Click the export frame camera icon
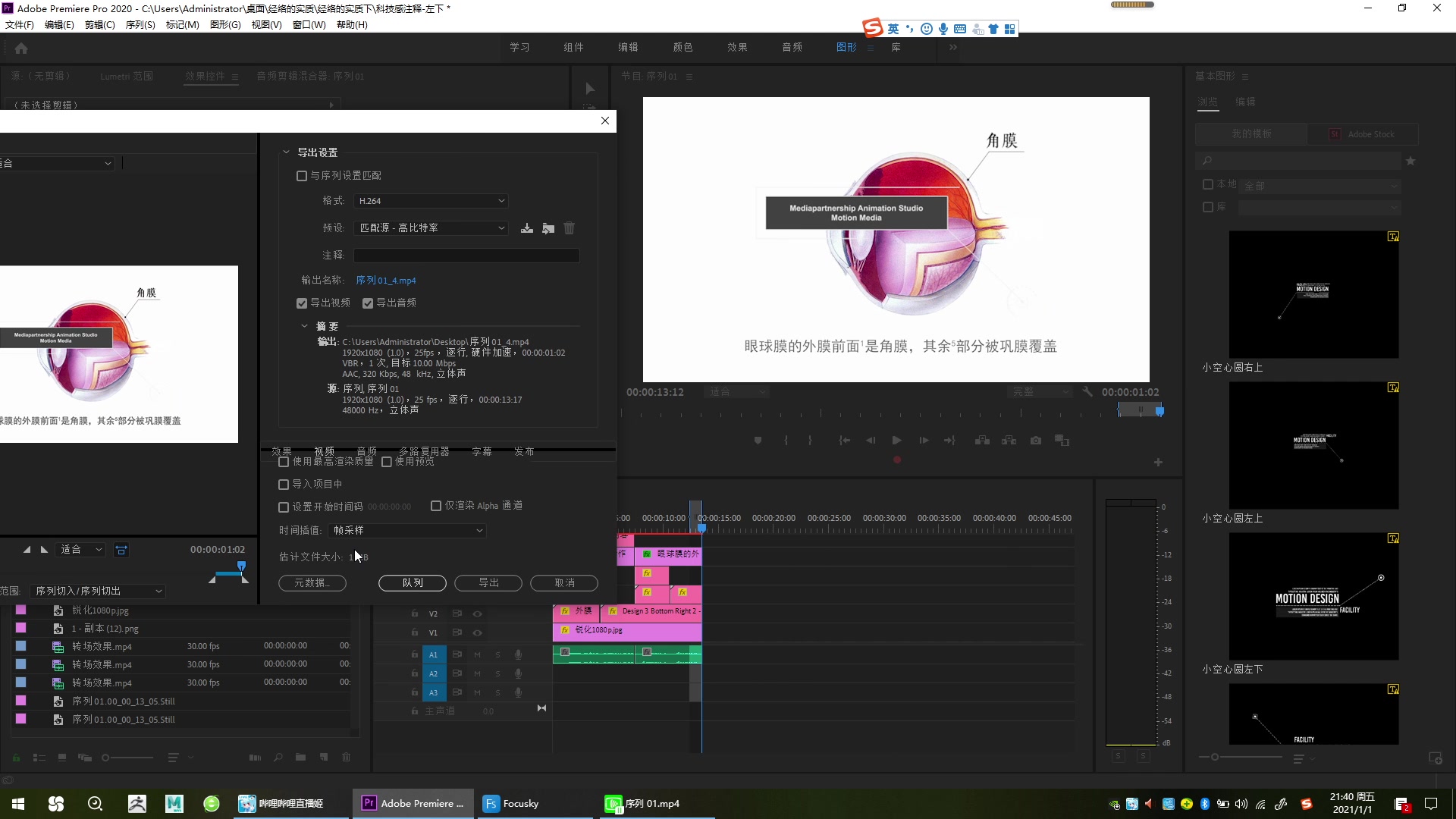Image resolution: width=1456 pixels, height=819 pixels. pyautogui.click(x=1035, y=441)
